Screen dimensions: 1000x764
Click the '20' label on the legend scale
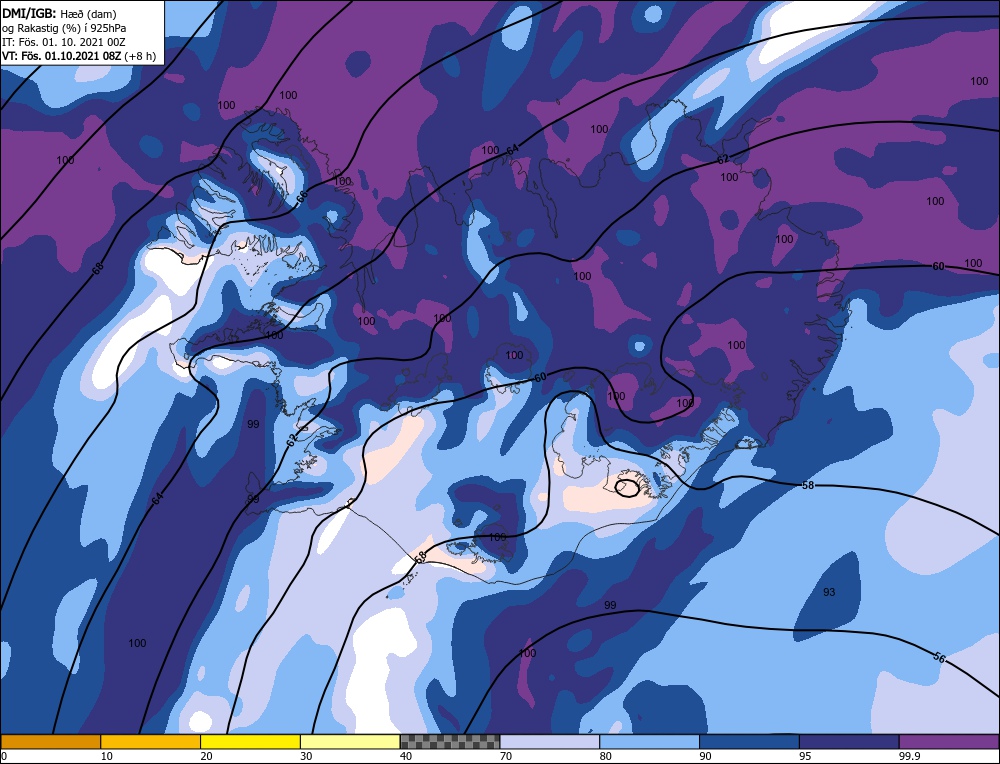207,756
